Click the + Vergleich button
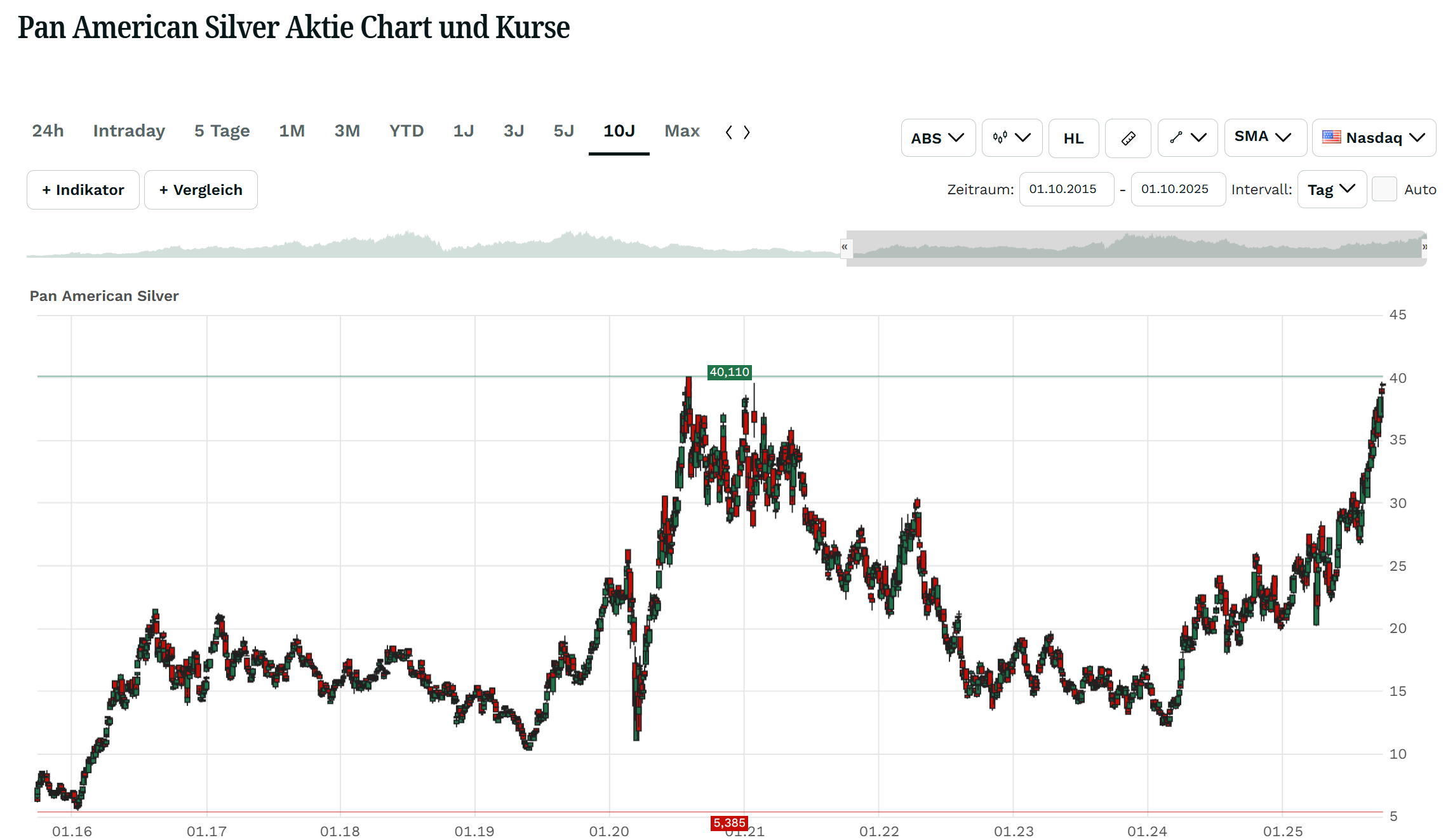The width and height of the screenshot is (1448, 840). click(x=201, y=190)
